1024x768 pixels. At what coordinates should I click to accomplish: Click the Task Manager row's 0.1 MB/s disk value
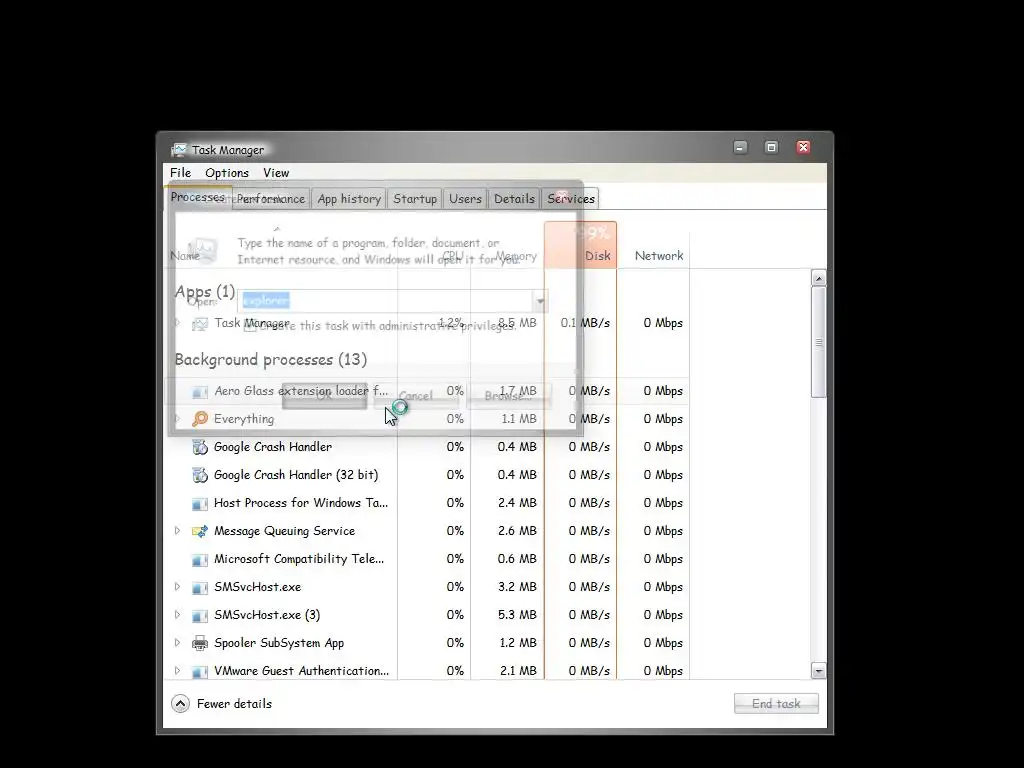(x=585, y=323)
